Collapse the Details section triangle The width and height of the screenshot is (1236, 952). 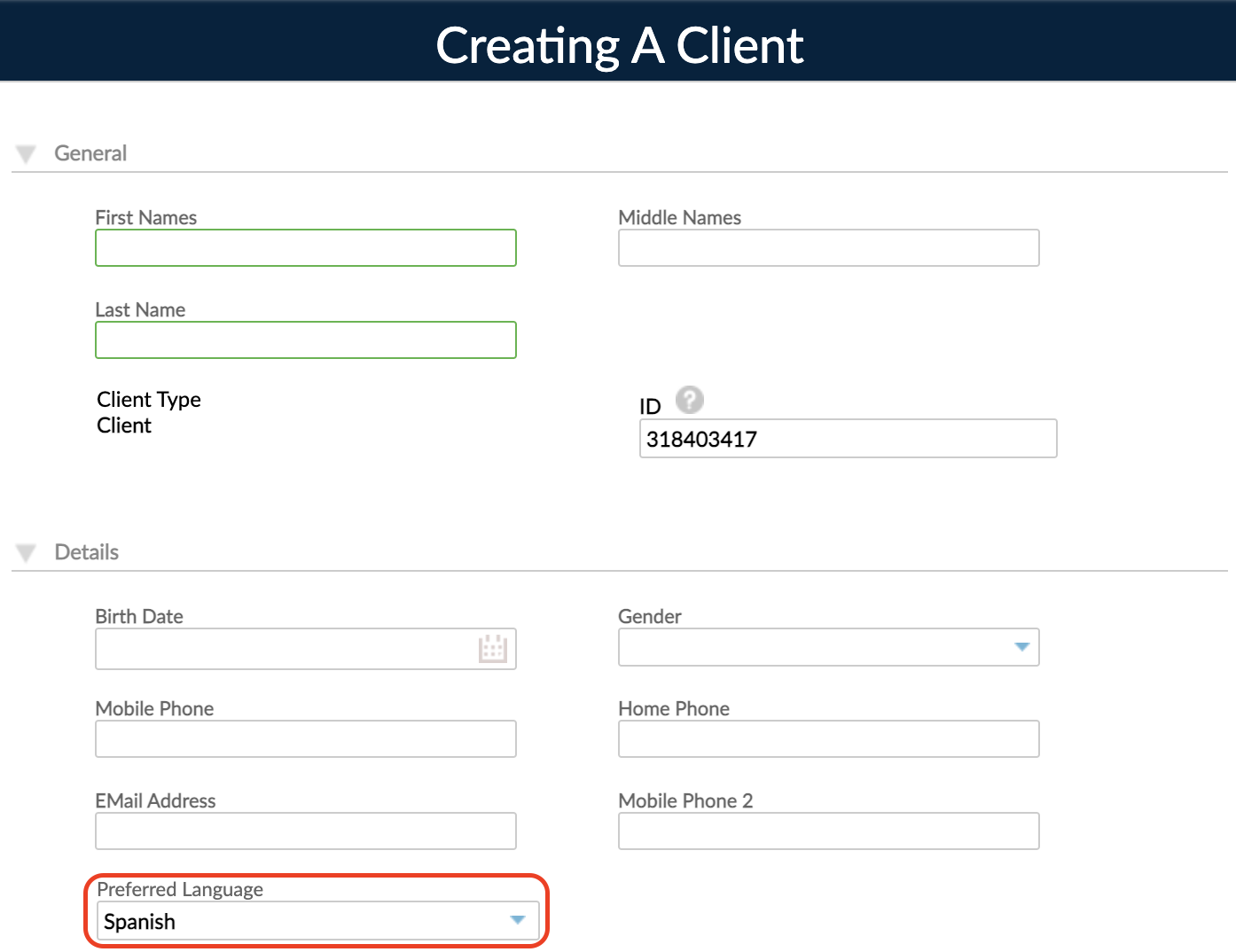(x=26, y=551)
